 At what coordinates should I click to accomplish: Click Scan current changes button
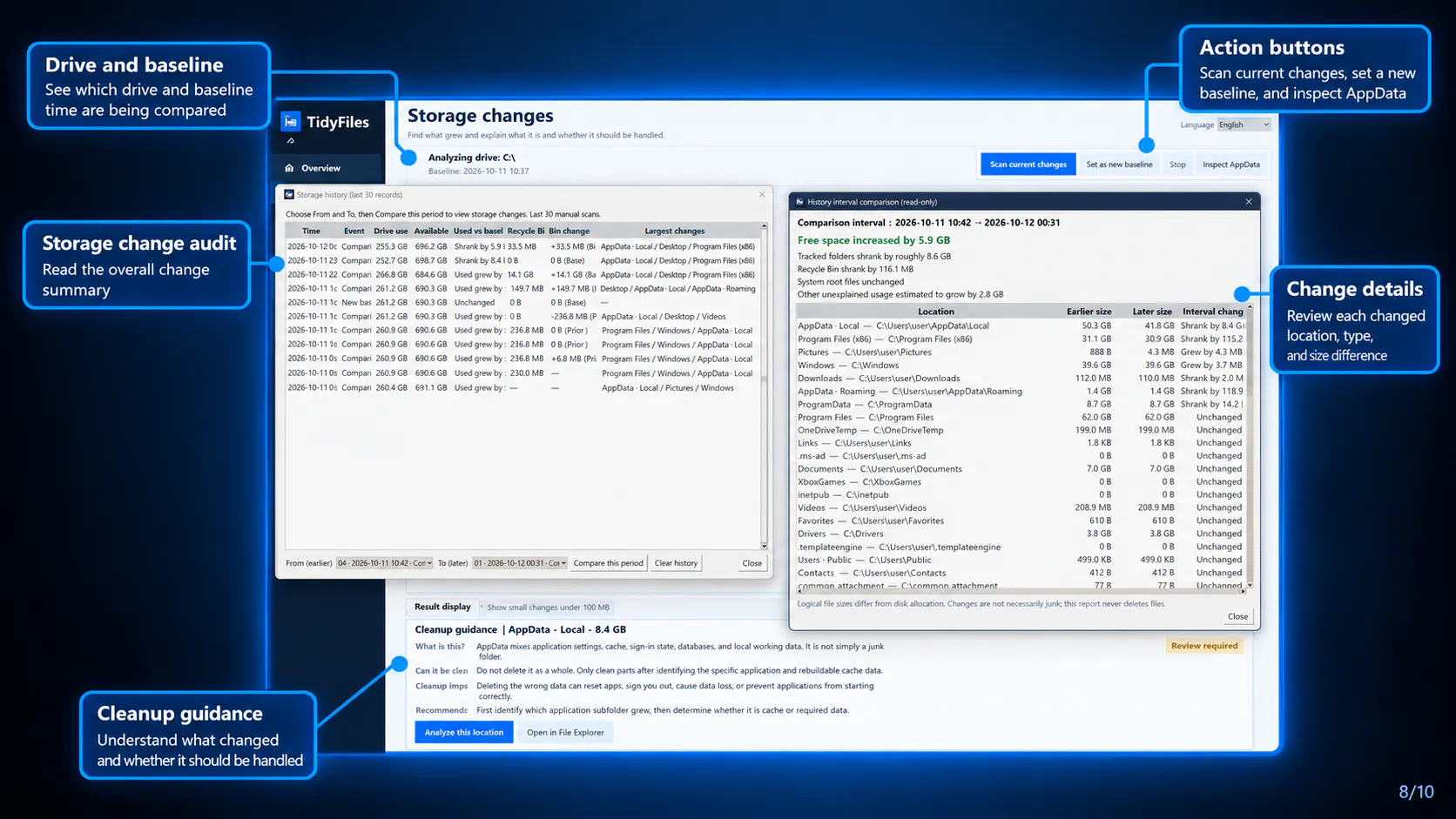(1028, 164)
